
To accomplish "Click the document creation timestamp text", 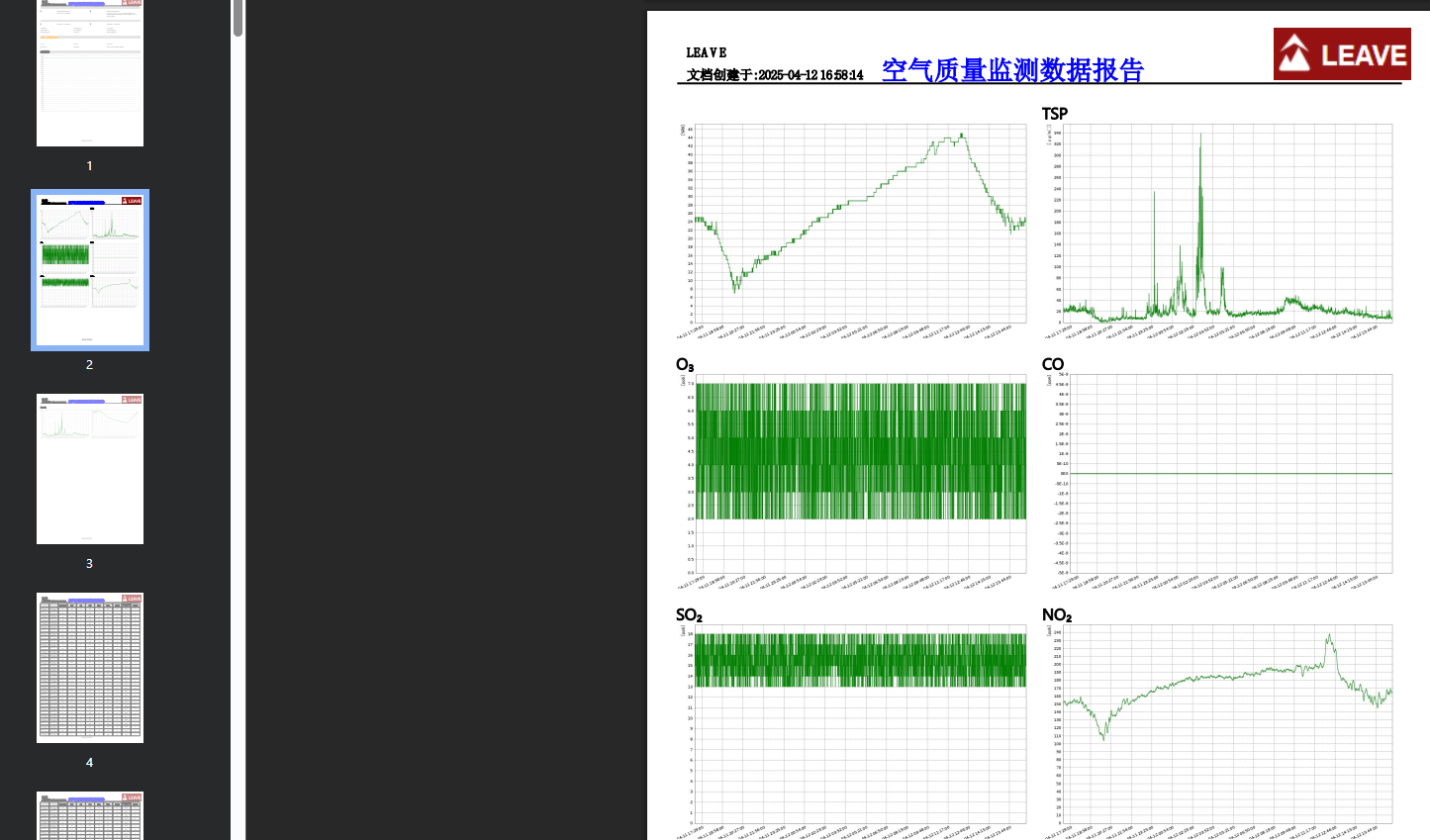I will [x=775, y=75].
